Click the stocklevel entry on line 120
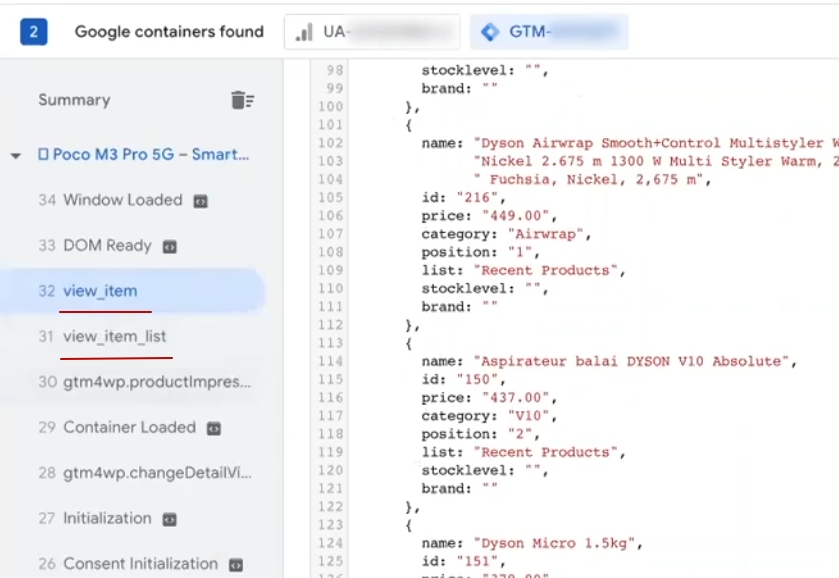 click(485, 471)
